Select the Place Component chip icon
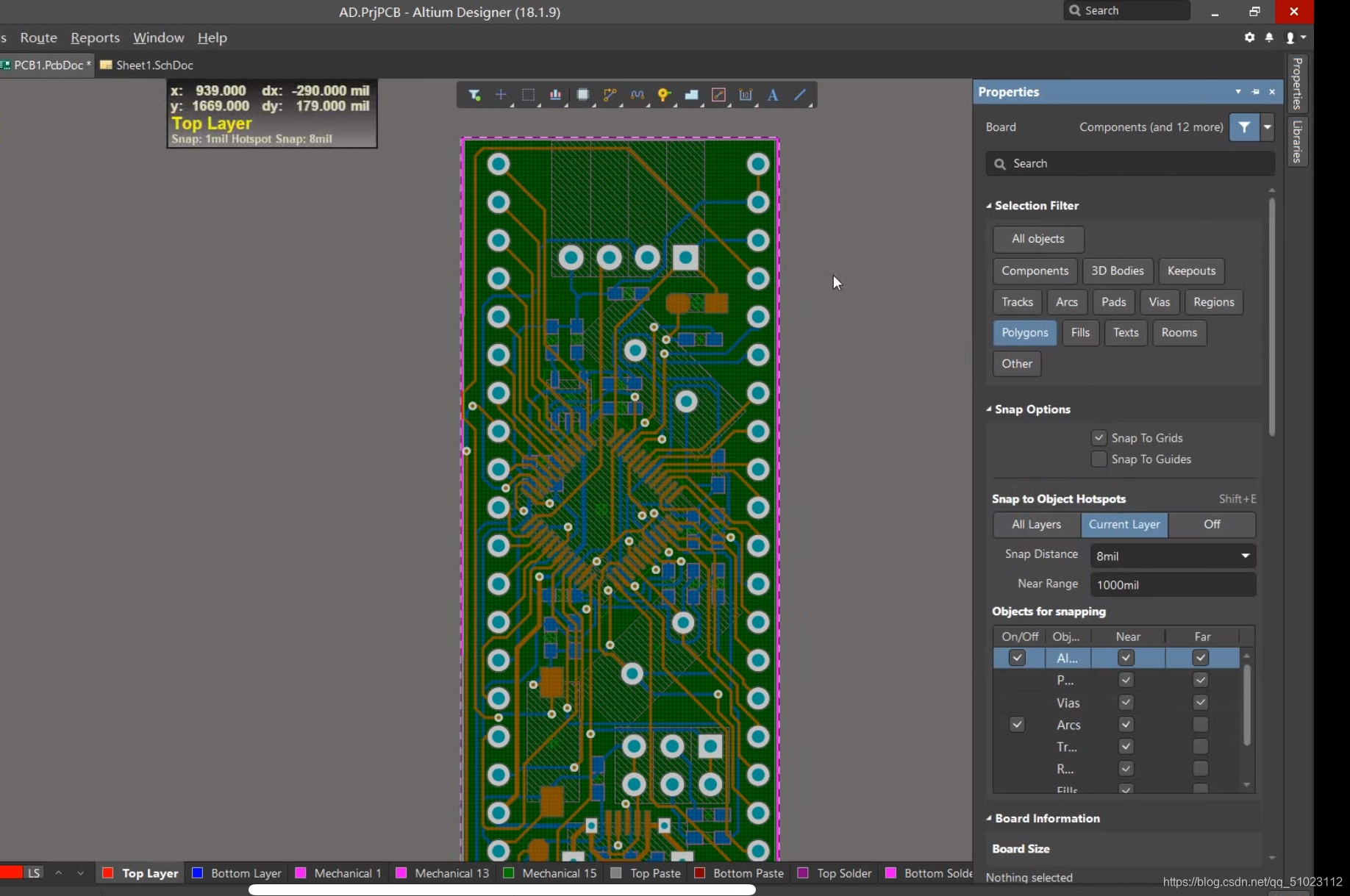1350x896 pixels. click(x=582, y=95)
